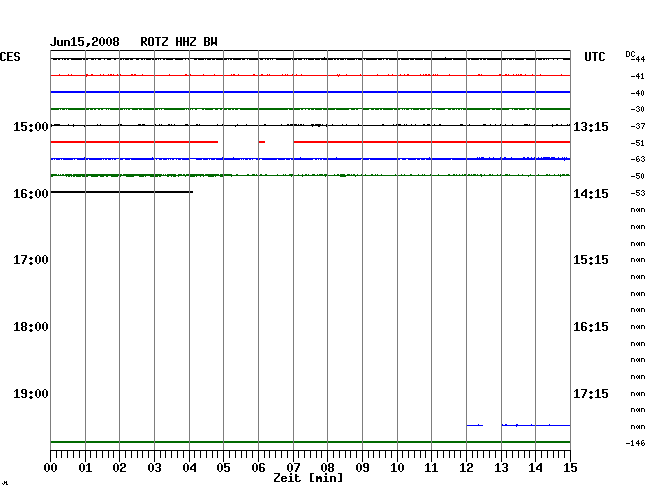Click the 14:15 UTC time label
This screenshot has height=494, width=650.
pyautogui.click(x=591, y=194)
